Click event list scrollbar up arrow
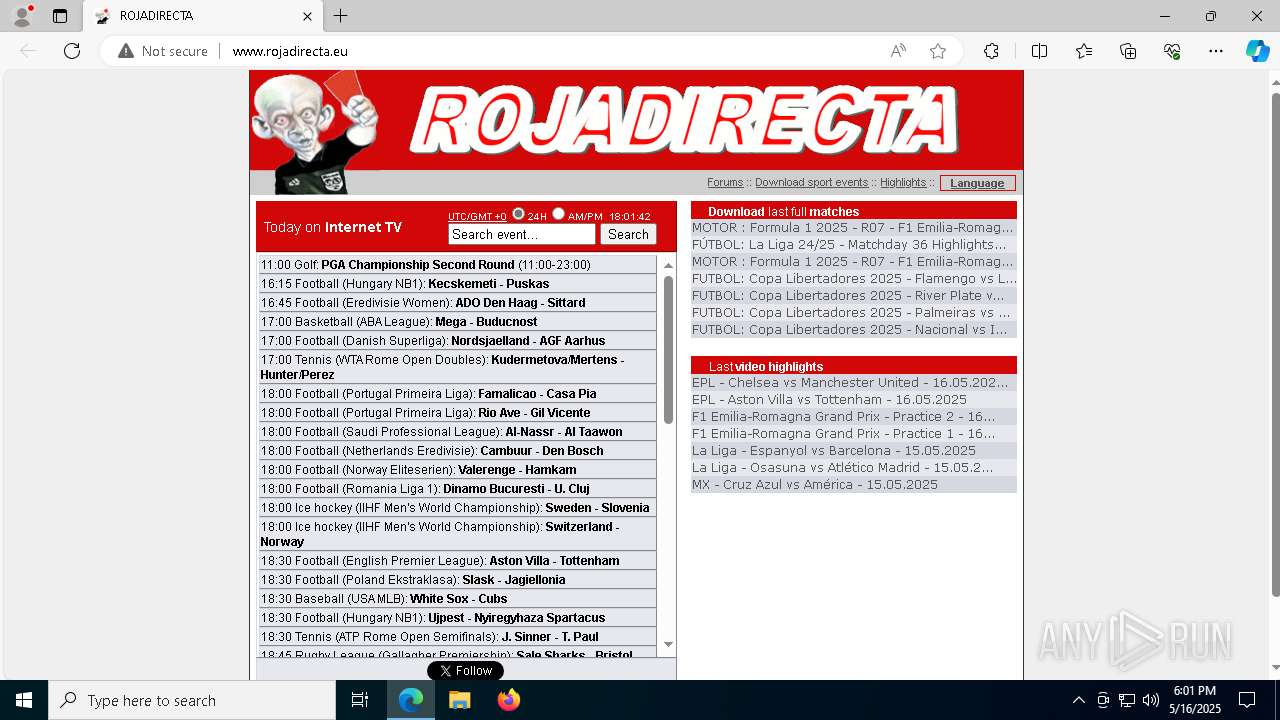The width and height of the screenshot is (1280, 720). [668, 264]
